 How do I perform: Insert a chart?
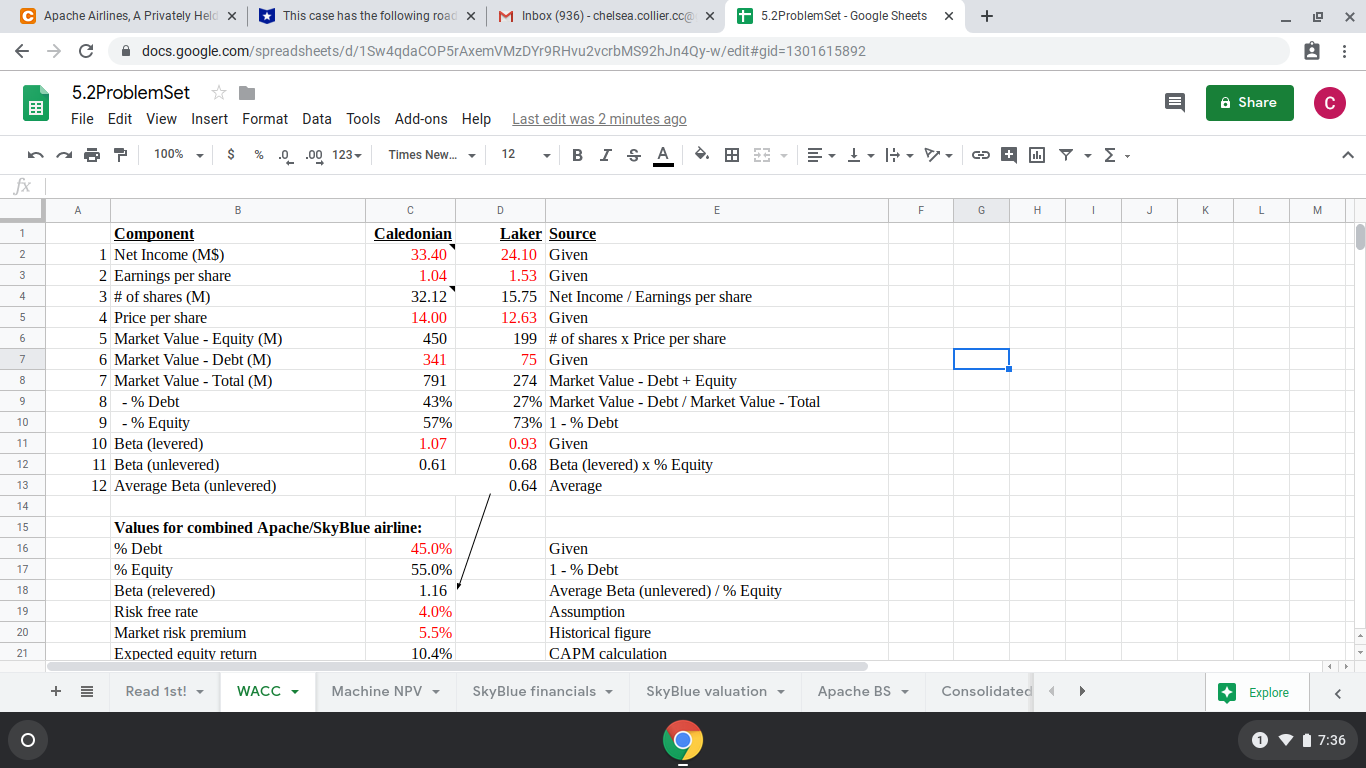pyautogui.click(x=1037, y=155)
